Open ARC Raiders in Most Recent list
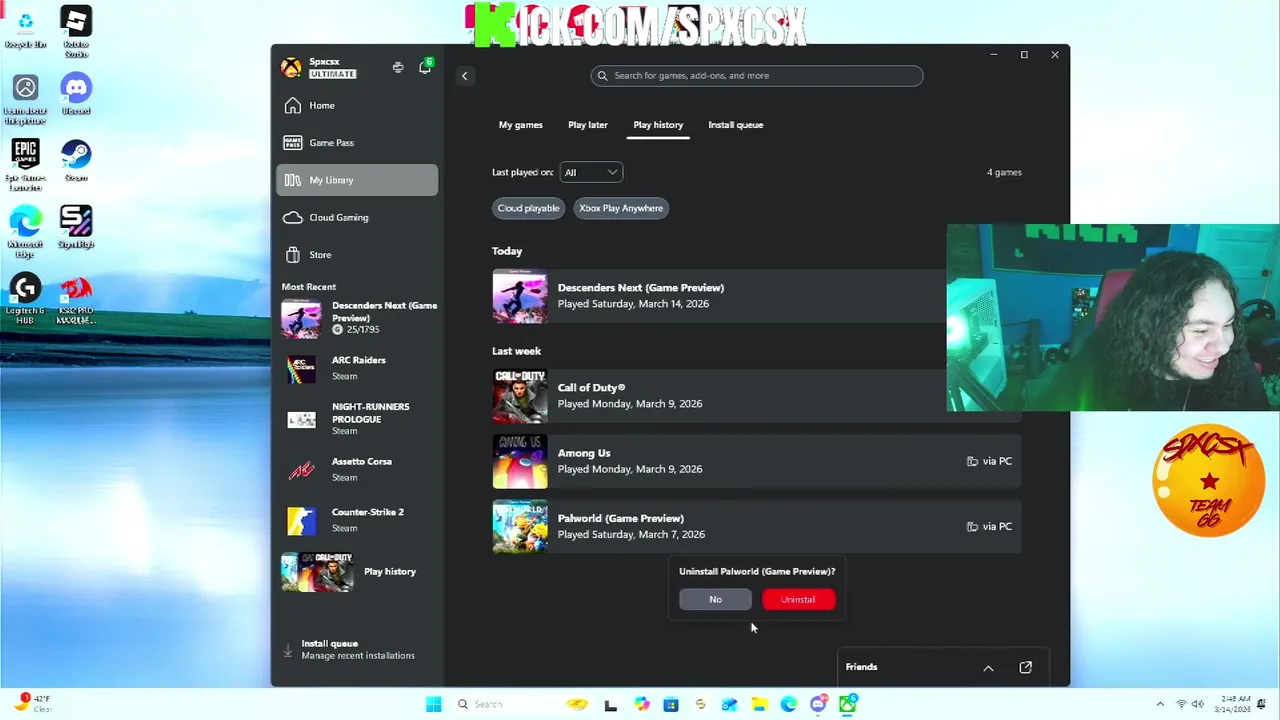The width and height of the screenshot is (1280, 720). click(x=359, y=368)
